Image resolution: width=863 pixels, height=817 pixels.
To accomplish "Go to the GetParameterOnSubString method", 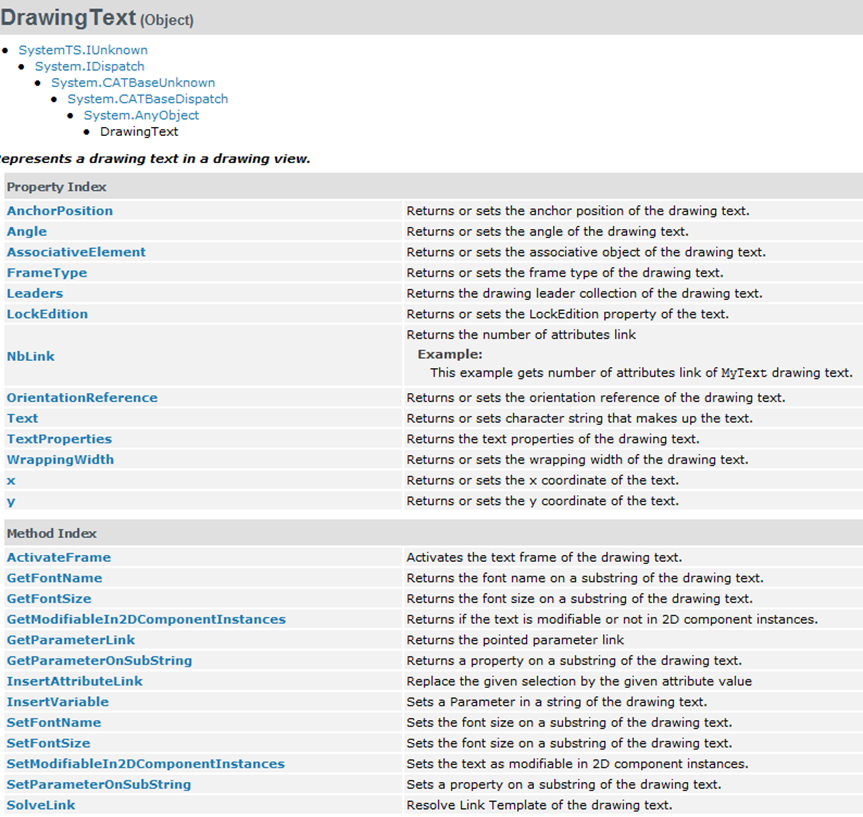I will [x=100, y=661].
